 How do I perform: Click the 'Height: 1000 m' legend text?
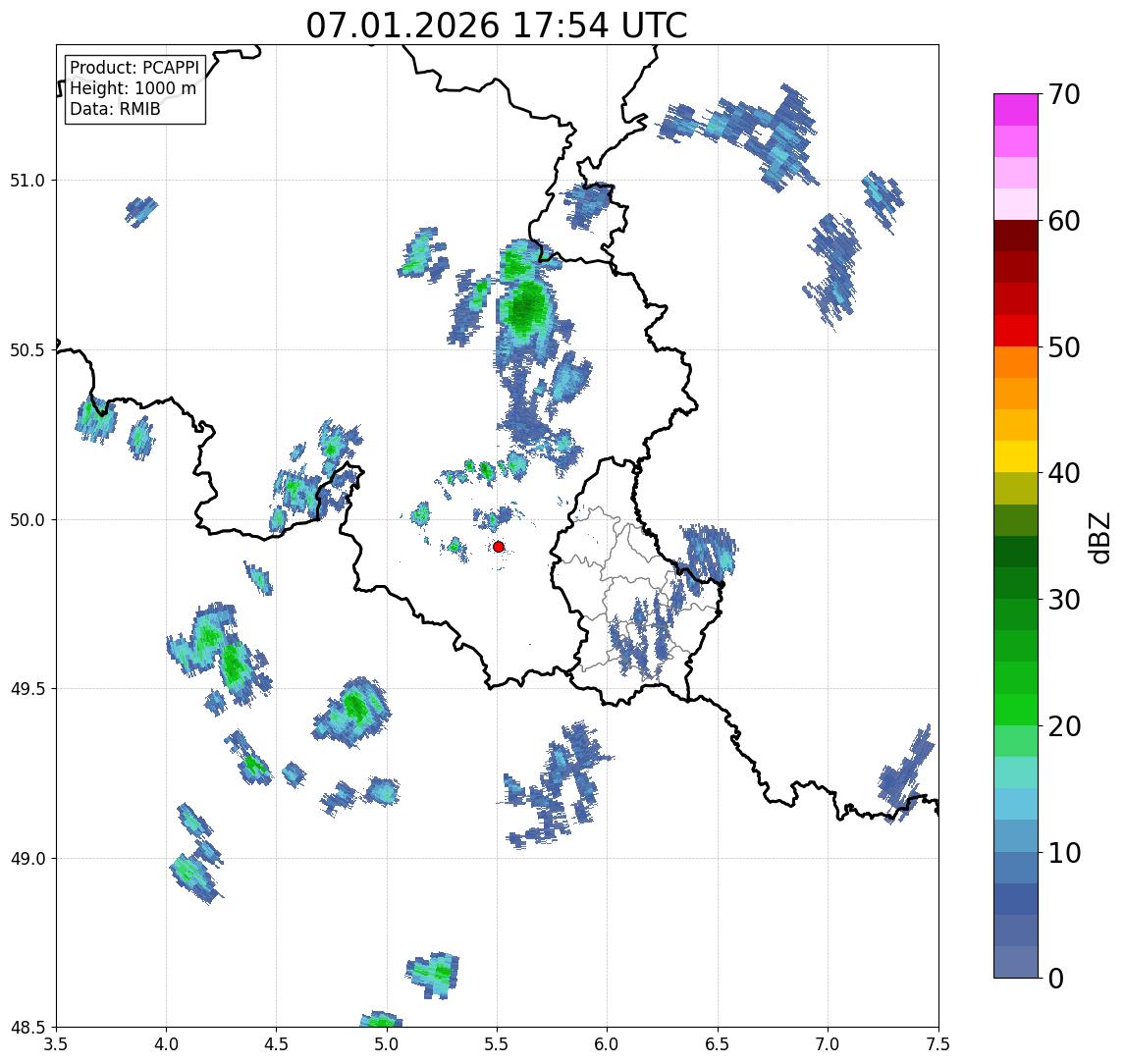click(x=133, y=88)
